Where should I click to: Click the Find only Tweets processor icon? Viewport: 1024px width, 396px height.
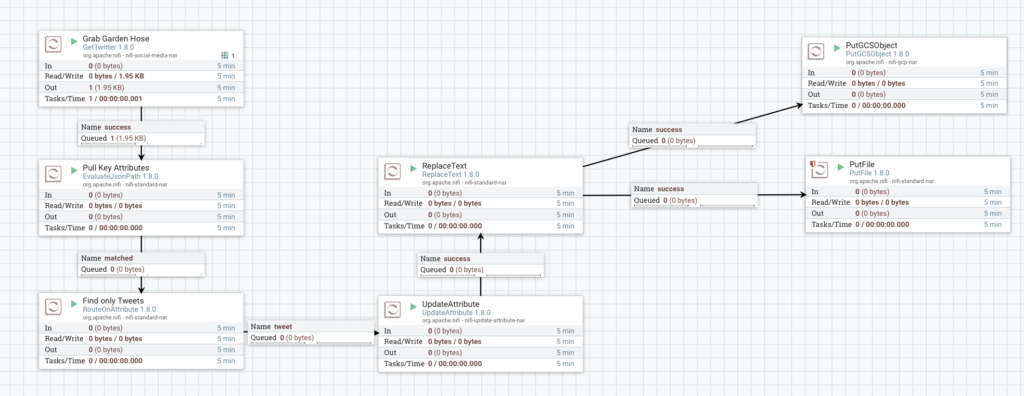point(53,306)
